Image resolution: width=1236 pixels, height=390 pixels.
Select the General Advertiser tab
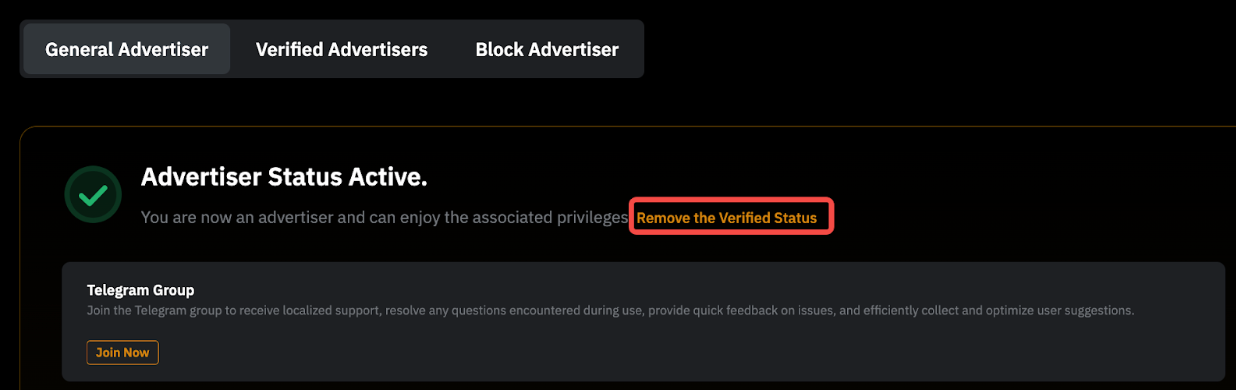127,49
